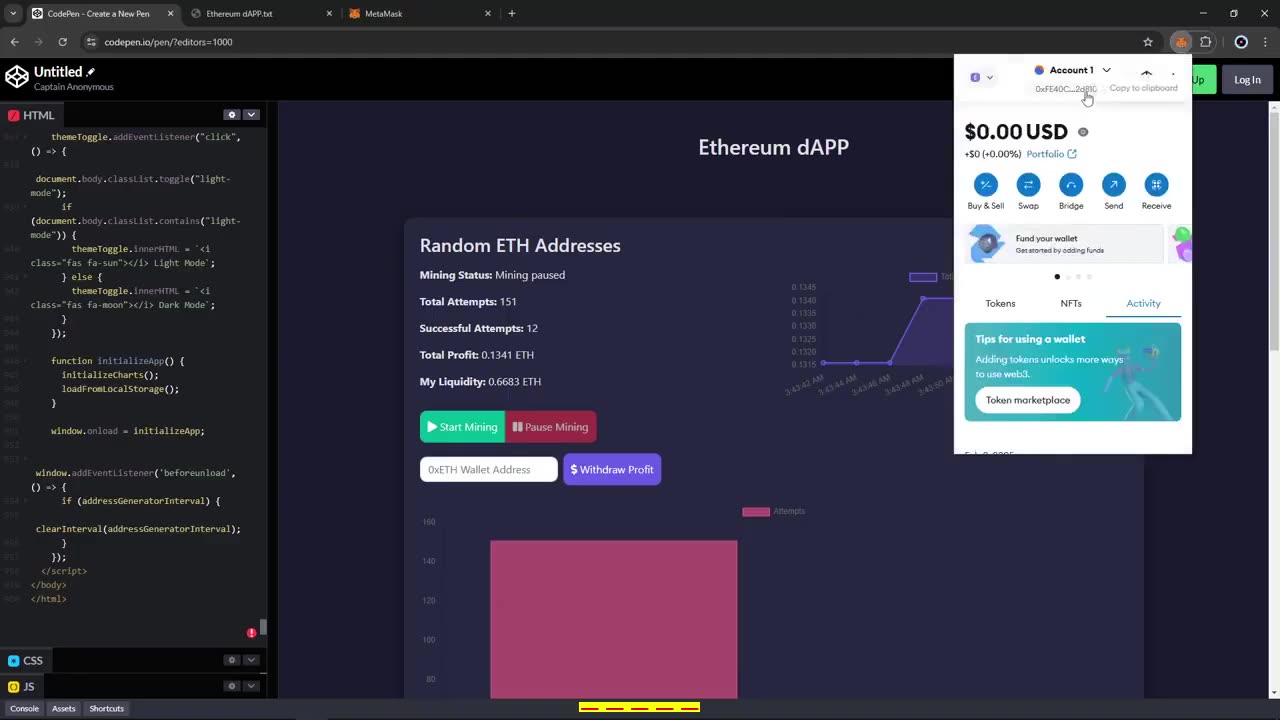1280x720 pixels.
Task: Expand the JS editor dropdown chevron
Action: pos(252,686)
